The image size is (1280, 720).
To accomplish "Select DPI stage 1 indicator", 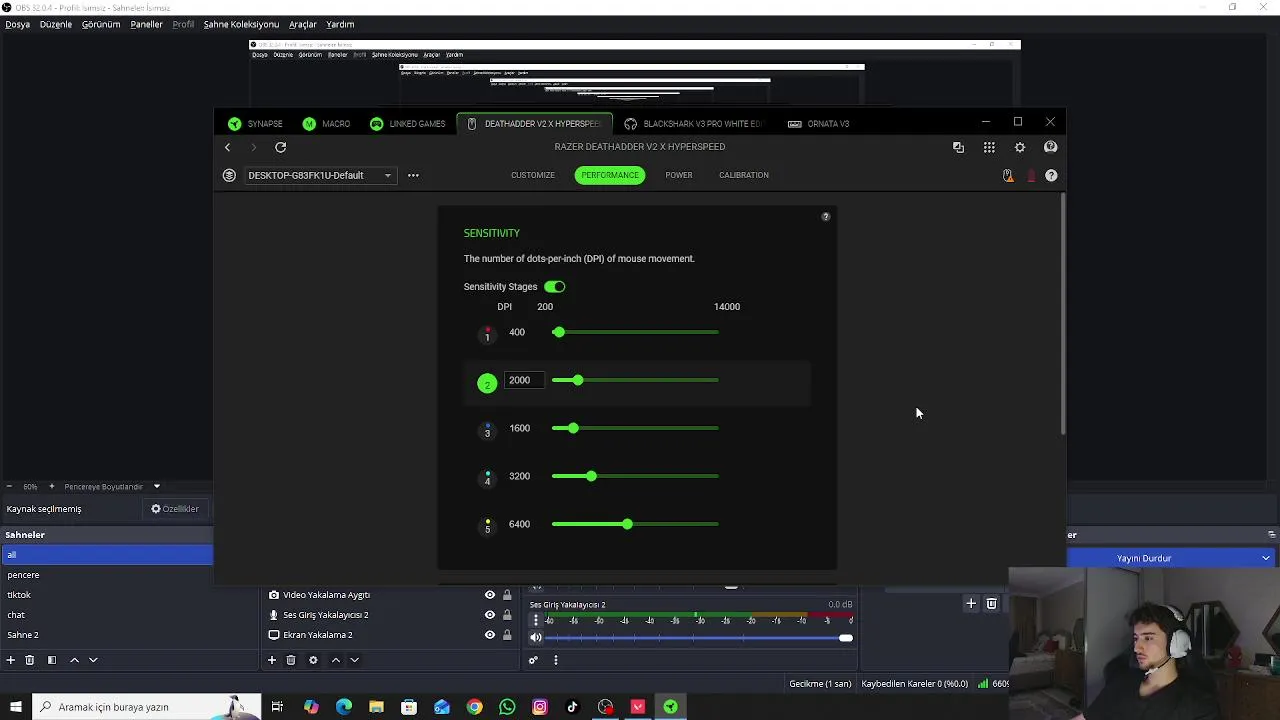I will point(487,334).
